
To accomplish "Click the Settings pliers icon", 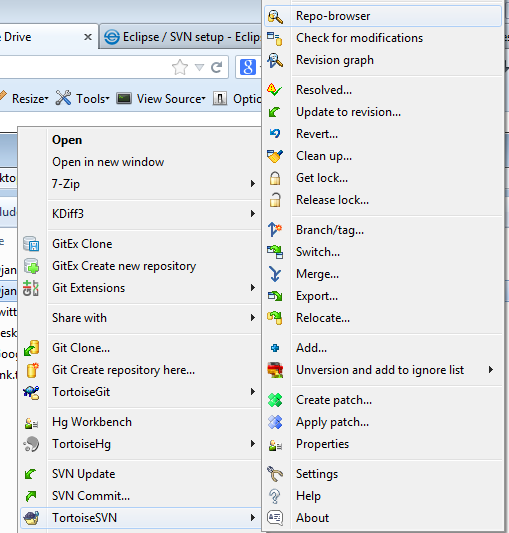I will click(x=275, y=474).
